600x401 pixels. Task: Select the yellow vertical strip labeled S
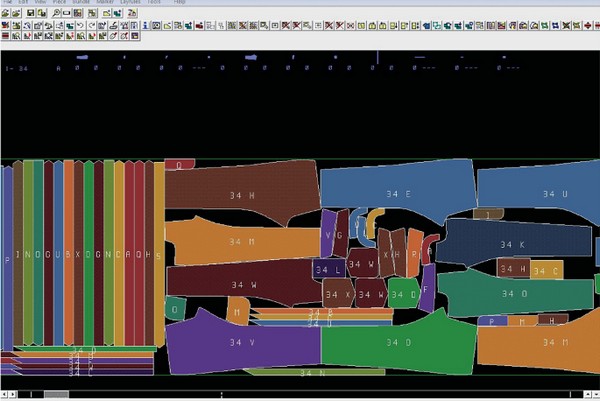[159, 254]
